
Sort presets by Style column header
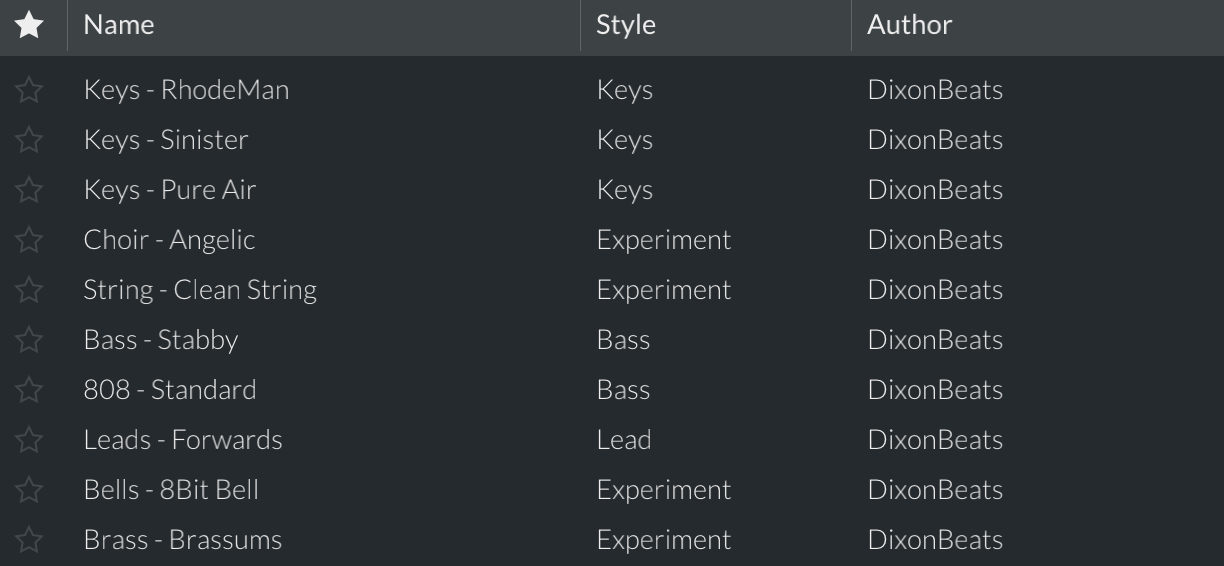[x=626, y=25]
